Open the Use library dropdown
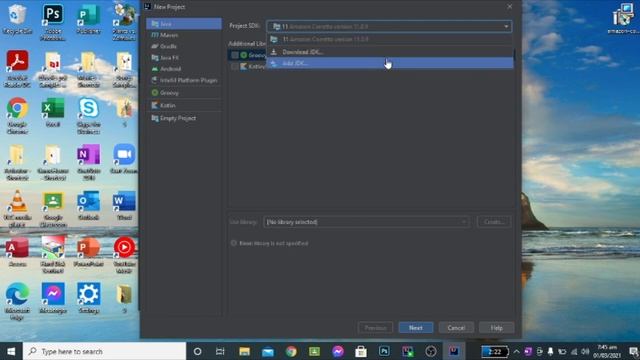 [366, 222]
